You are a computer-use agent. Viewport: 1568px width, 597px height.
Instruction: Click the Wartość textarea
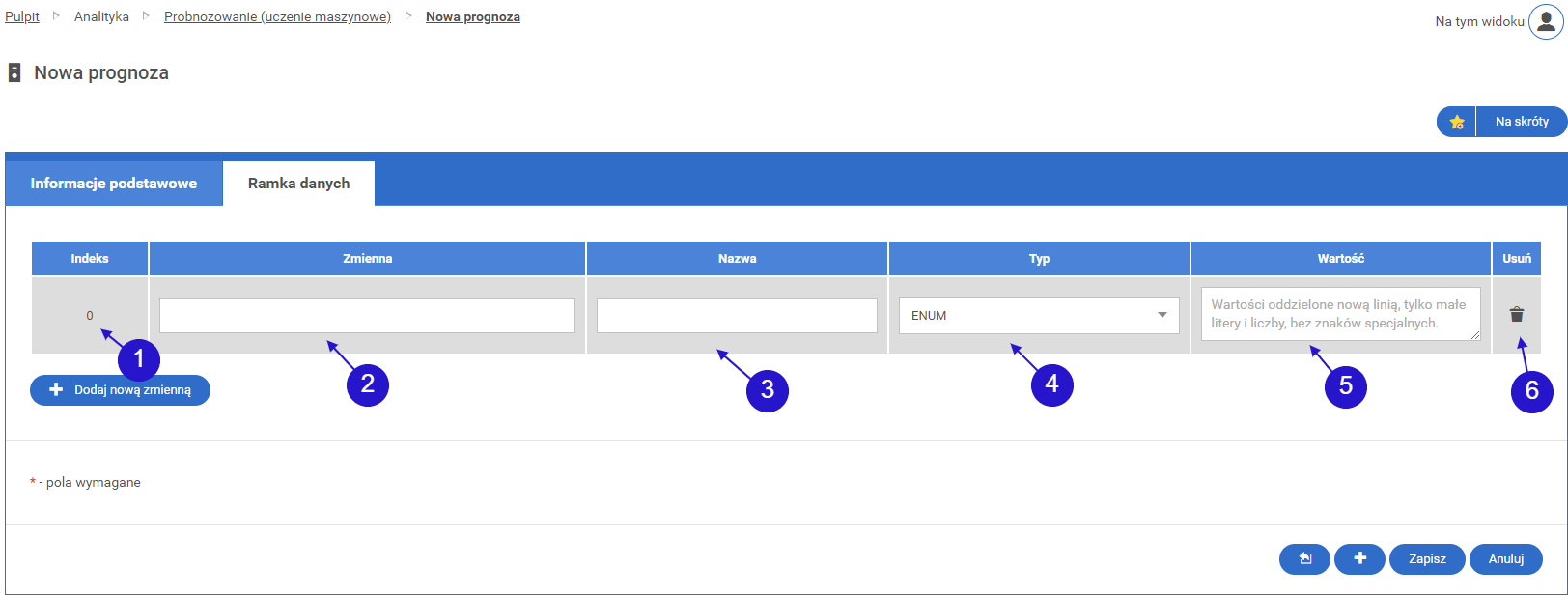1339,314
